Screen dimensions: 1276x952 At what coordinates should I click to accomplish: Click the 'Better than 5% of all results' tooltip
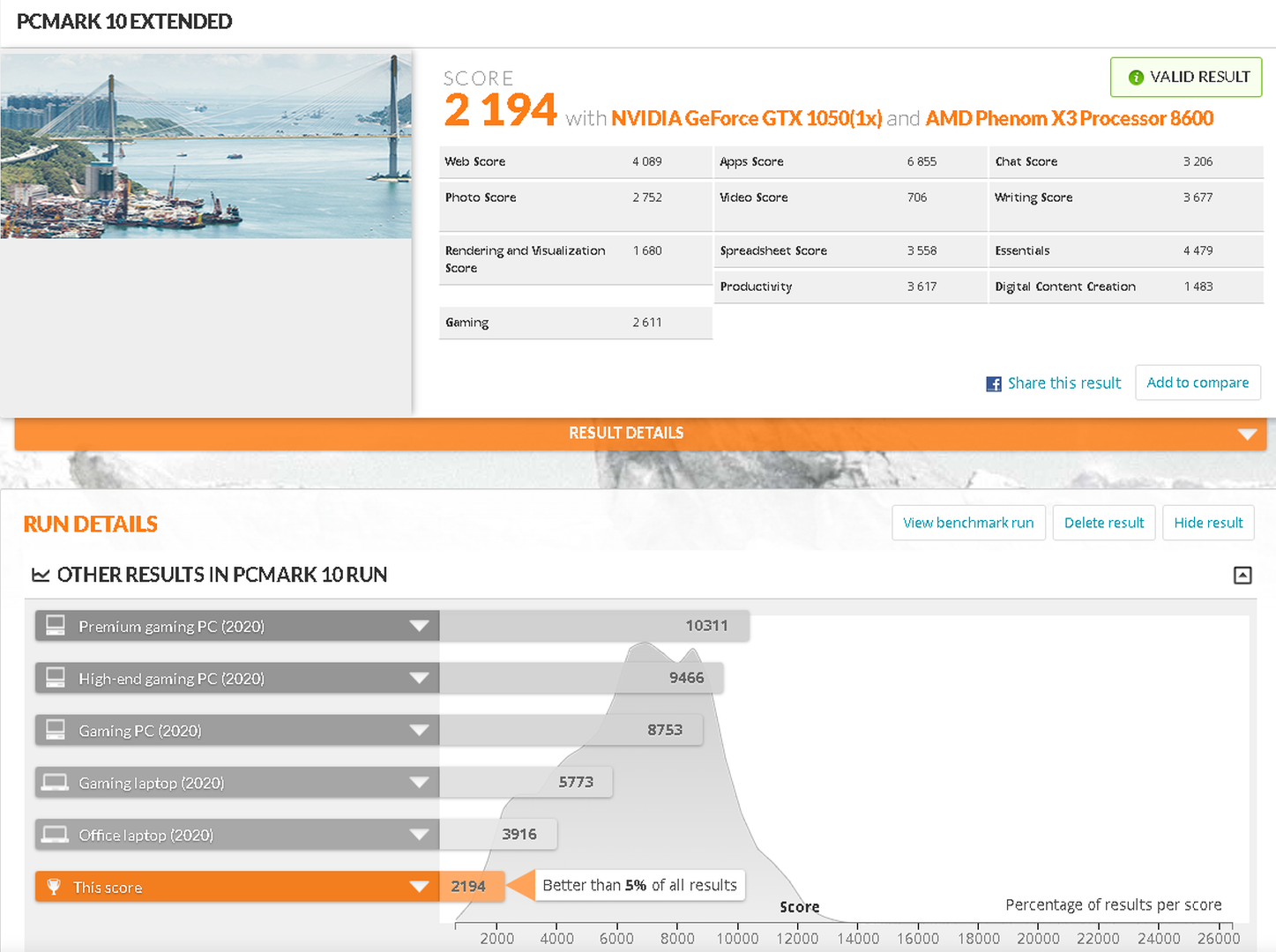[x=640, y=885]
